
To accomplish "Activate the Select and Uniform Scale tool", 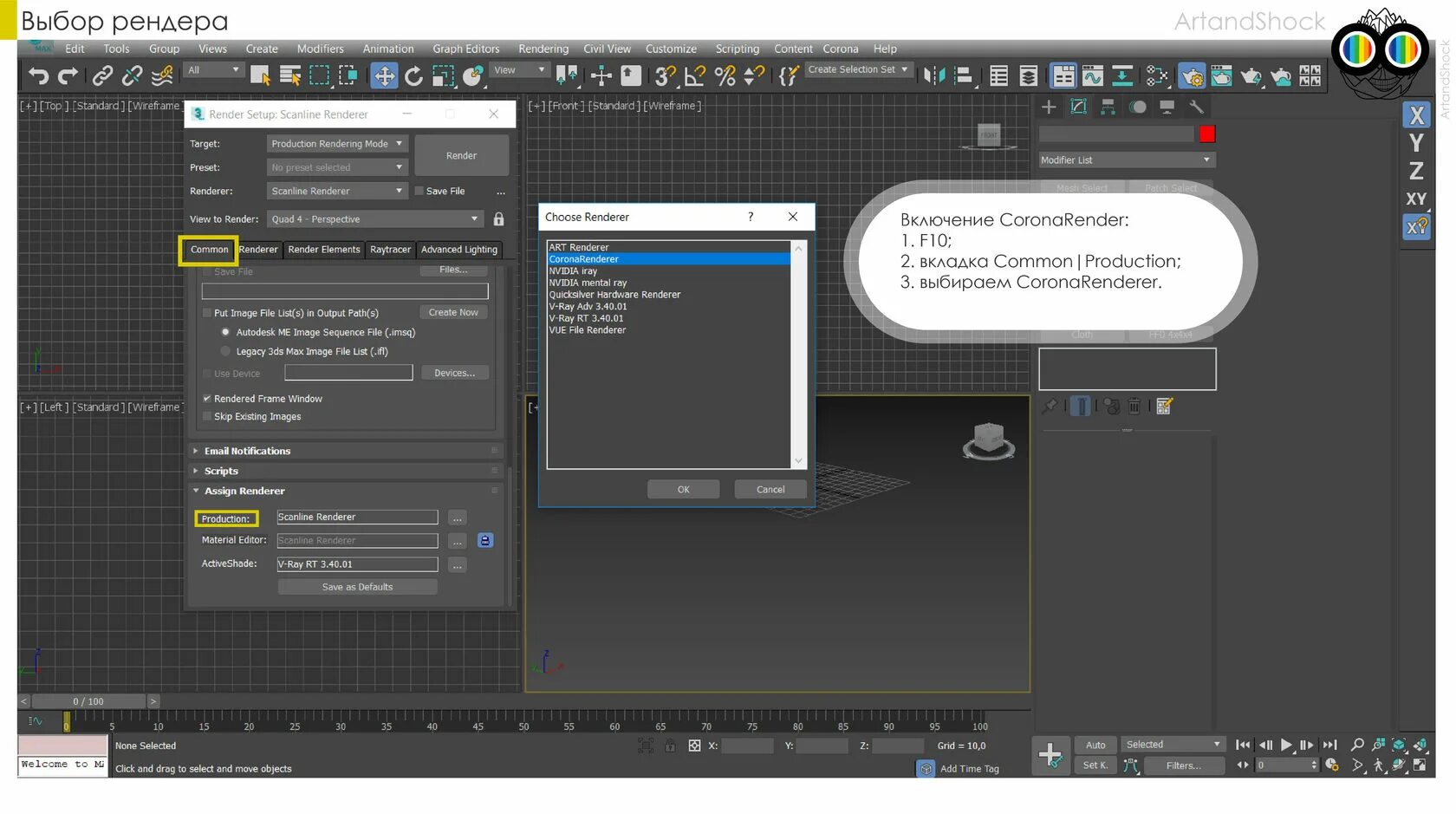I will (444, 76).
